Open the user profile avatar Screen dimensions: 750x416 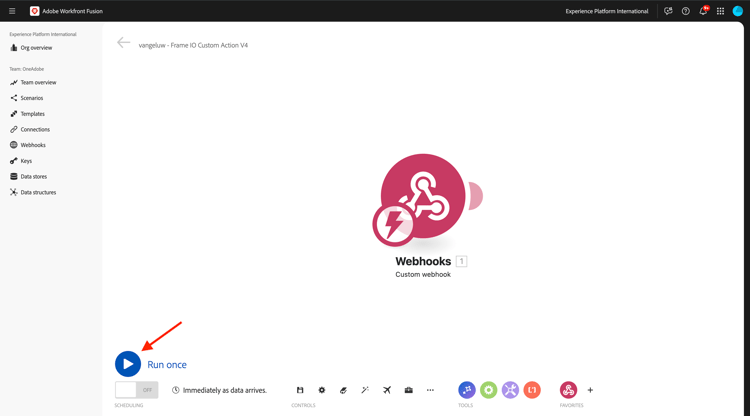pos(738,11)
